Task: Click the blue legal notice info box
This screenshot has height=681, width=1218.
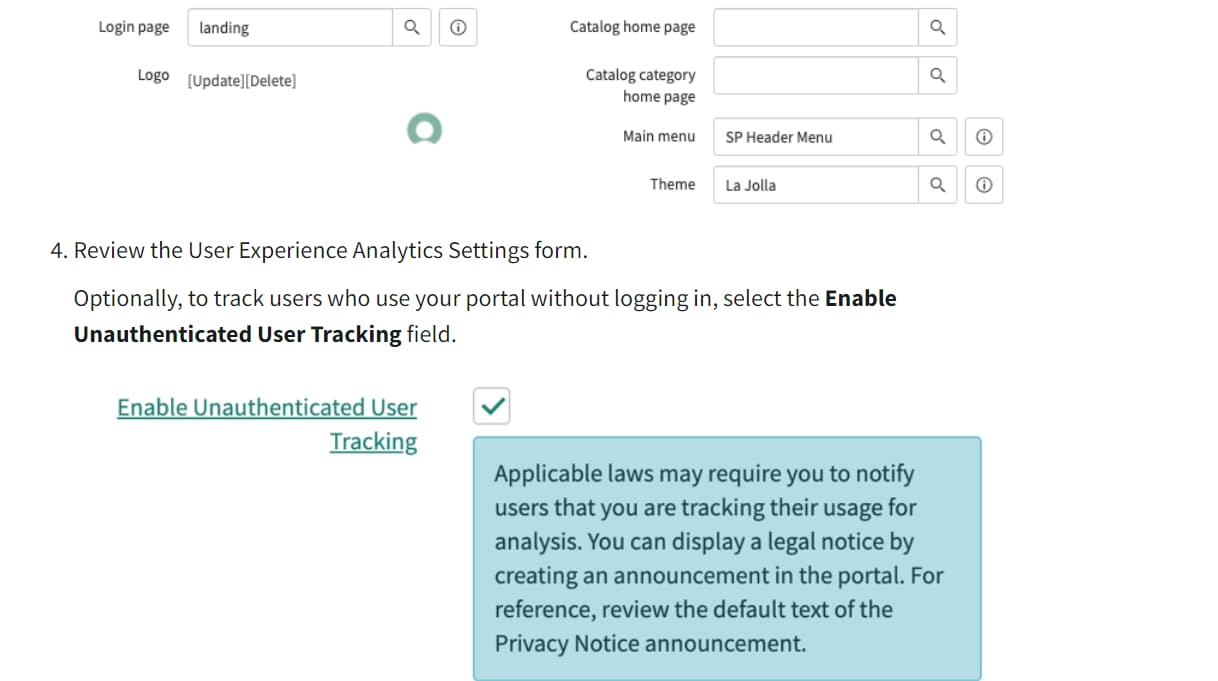Action: point(727,558)
